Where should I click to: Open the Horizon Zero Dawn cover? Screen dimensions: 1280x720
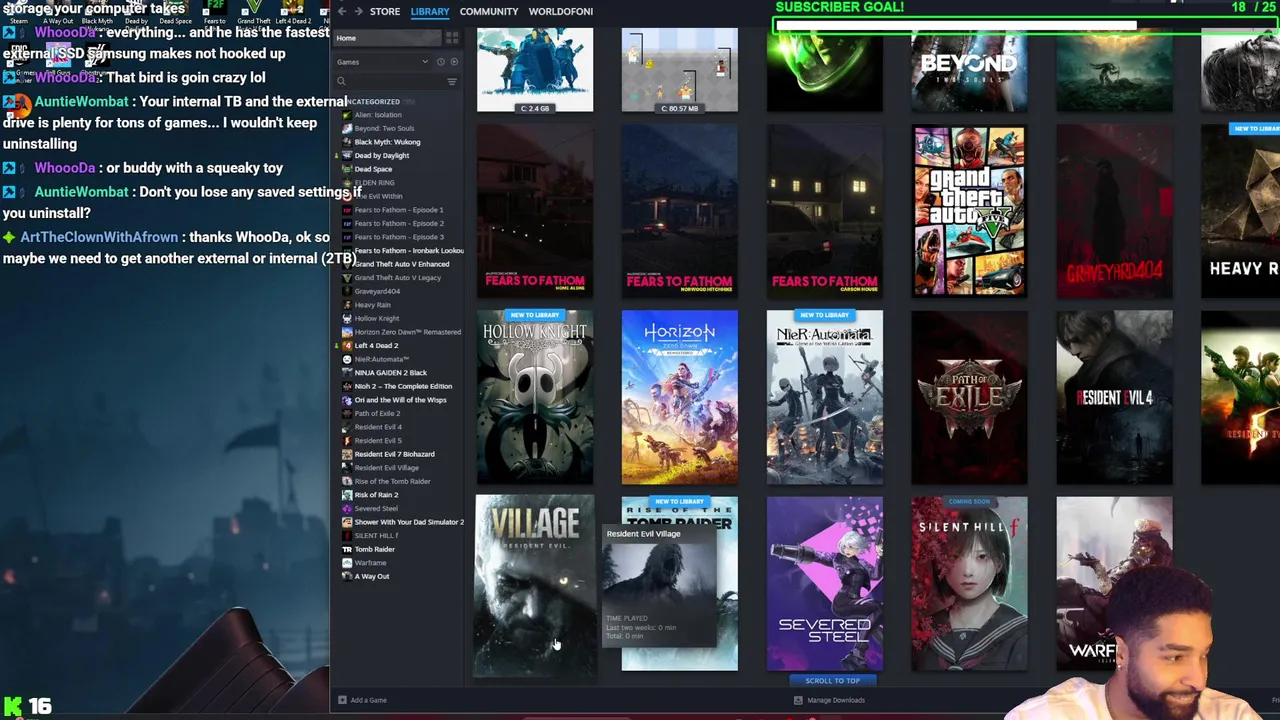pos(680,397)
